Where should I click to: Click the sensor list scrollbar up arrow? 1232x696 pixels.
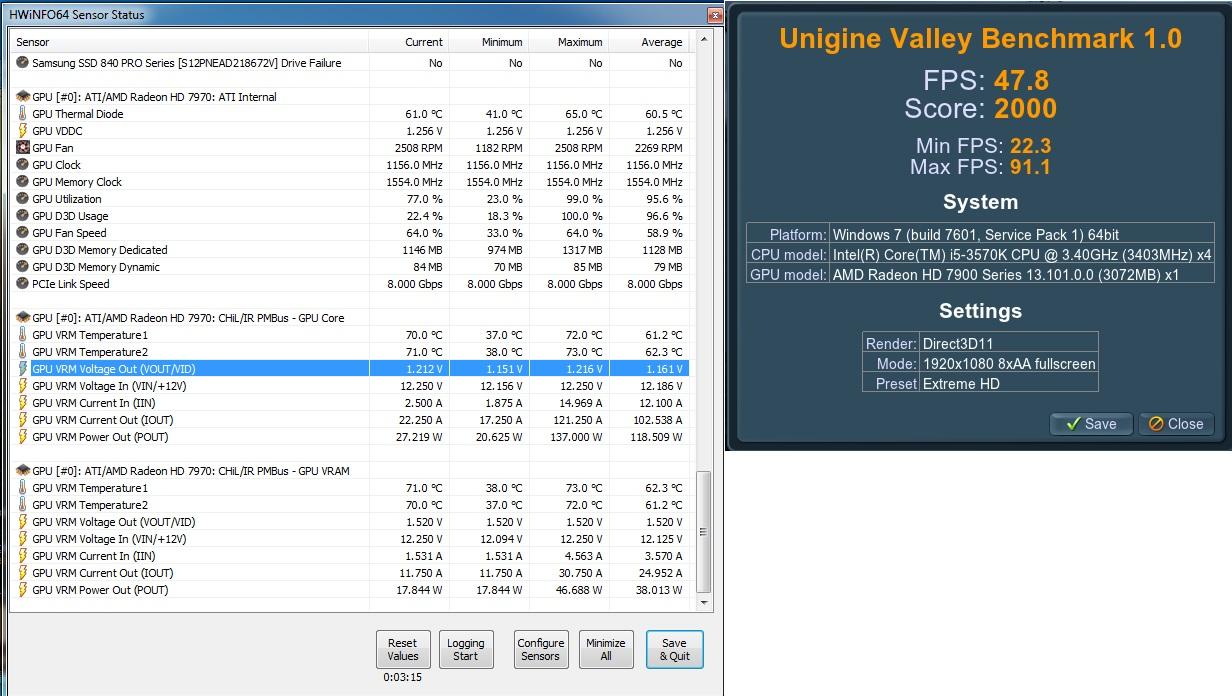[x=704, y=41]
